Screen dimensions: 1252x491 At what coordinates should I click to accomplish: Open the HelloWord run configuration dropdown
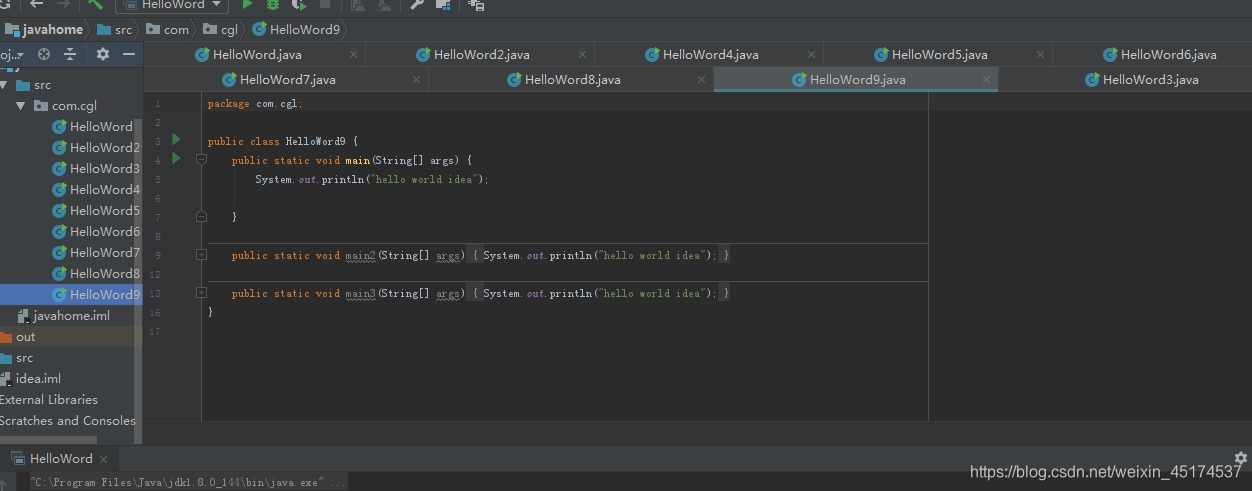click(x=173, y=5)
